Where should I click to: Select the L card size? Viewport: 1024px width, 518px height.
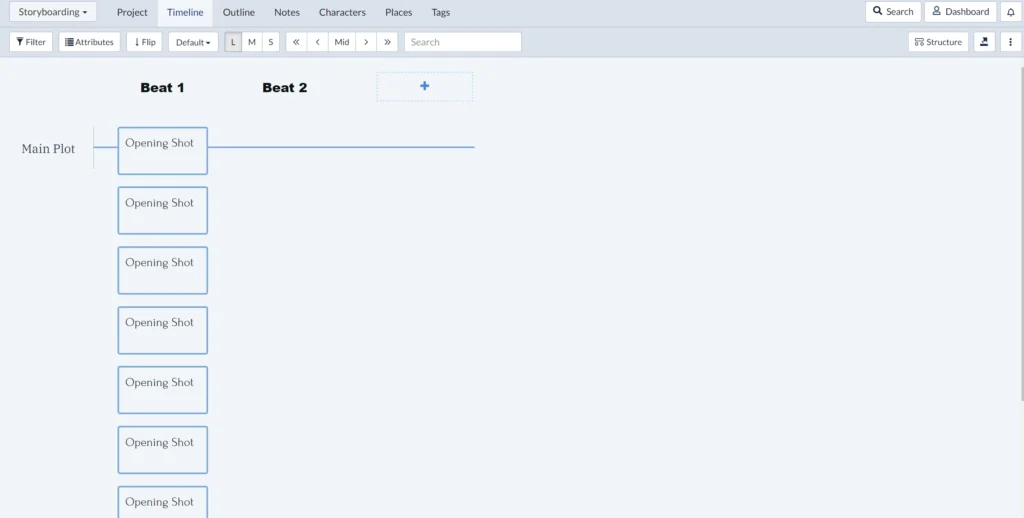233,42
